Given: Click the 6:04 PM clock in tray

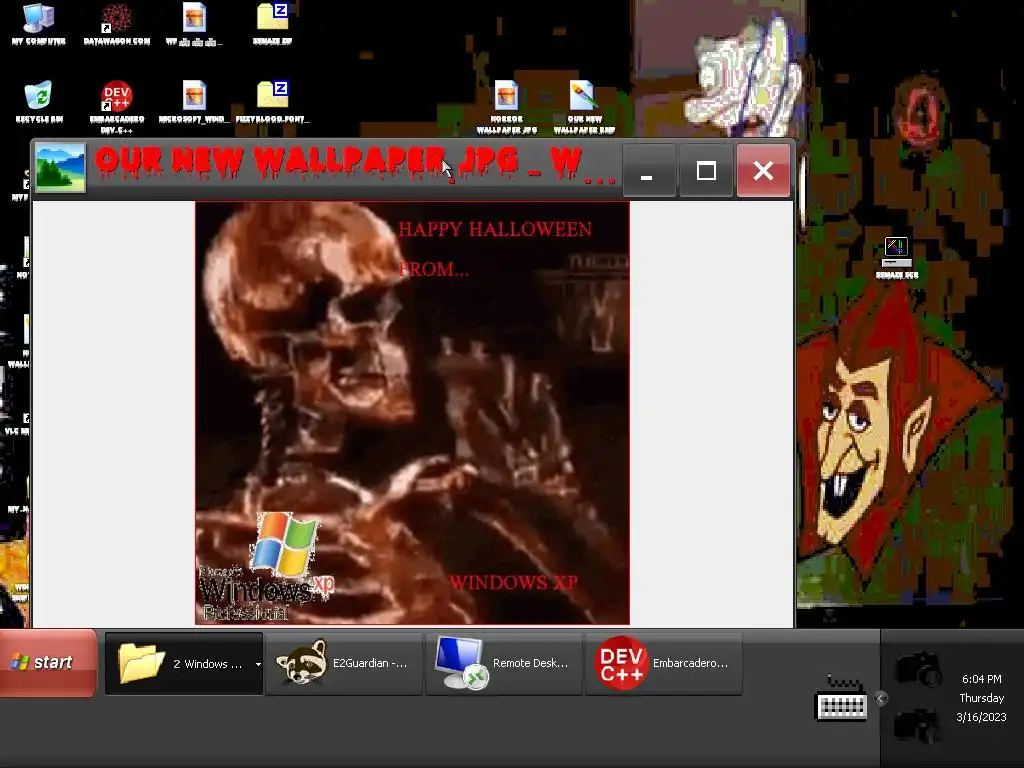Looking at the screenshot, I should click(982, 679).
